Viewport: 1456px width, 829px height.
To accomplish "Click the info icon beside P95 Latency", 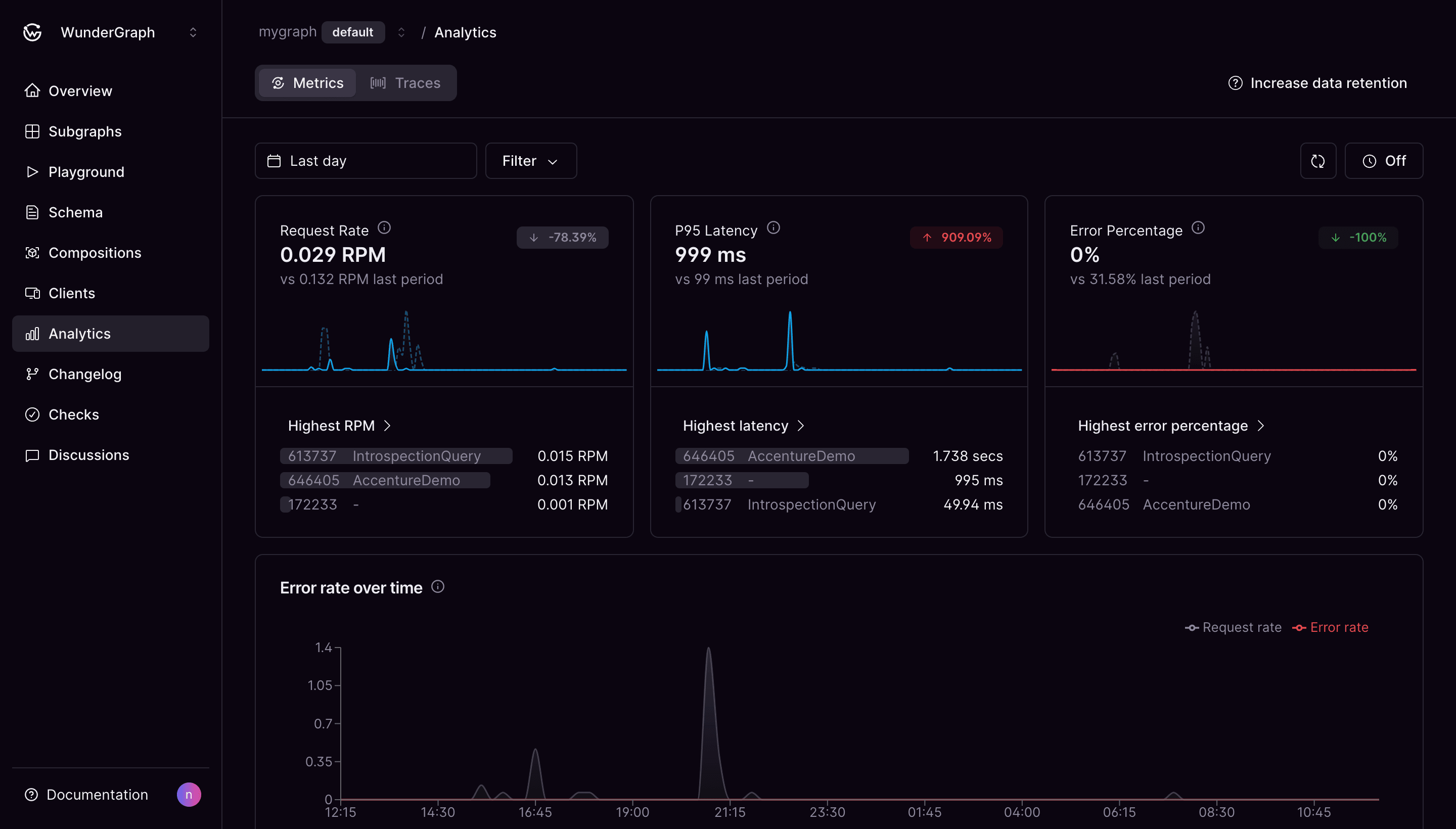I will [x=774, y=227].
